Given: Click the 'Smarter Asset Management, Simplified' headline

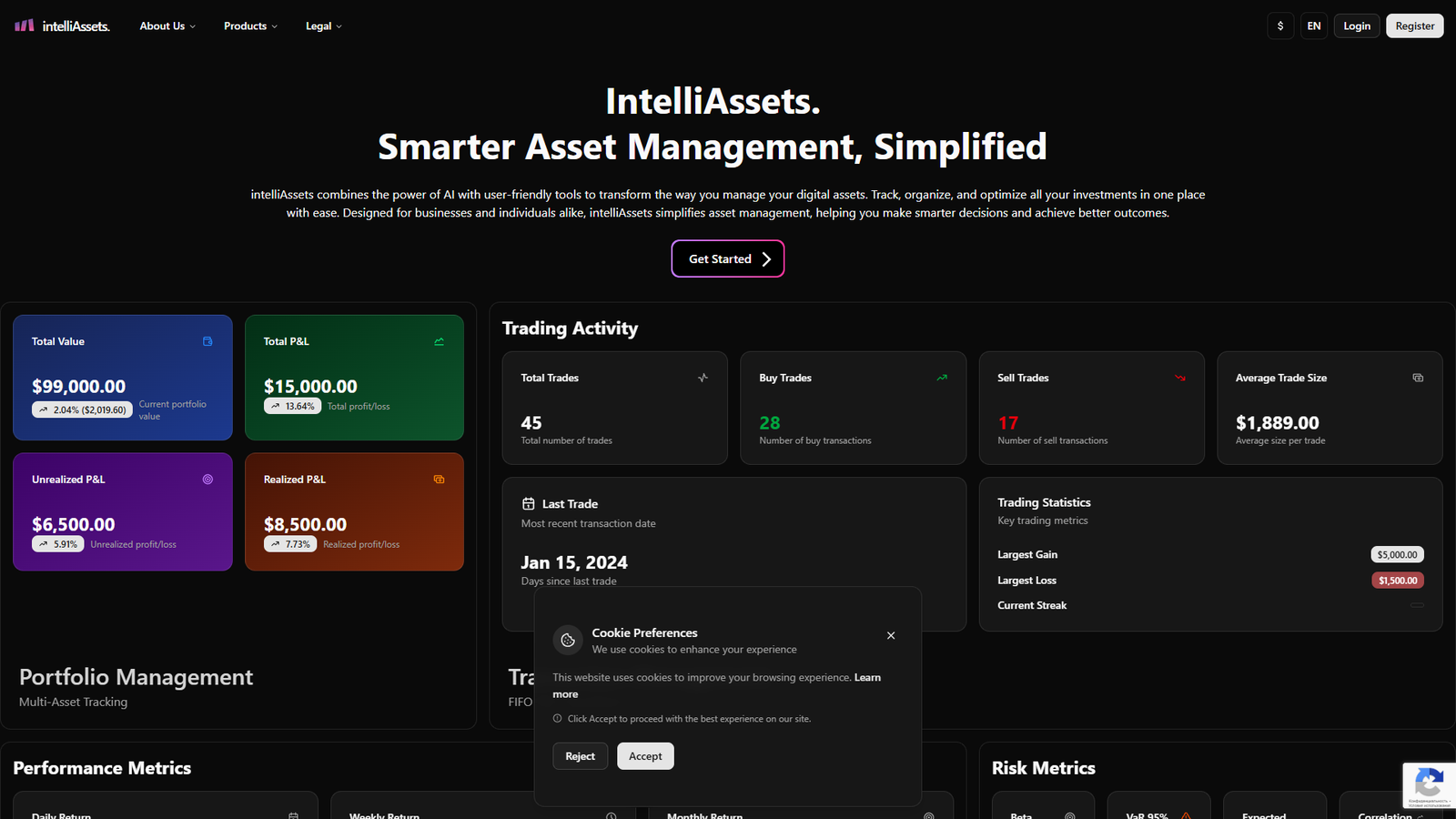Looking at the screenshot, I should tap(713, 147).
